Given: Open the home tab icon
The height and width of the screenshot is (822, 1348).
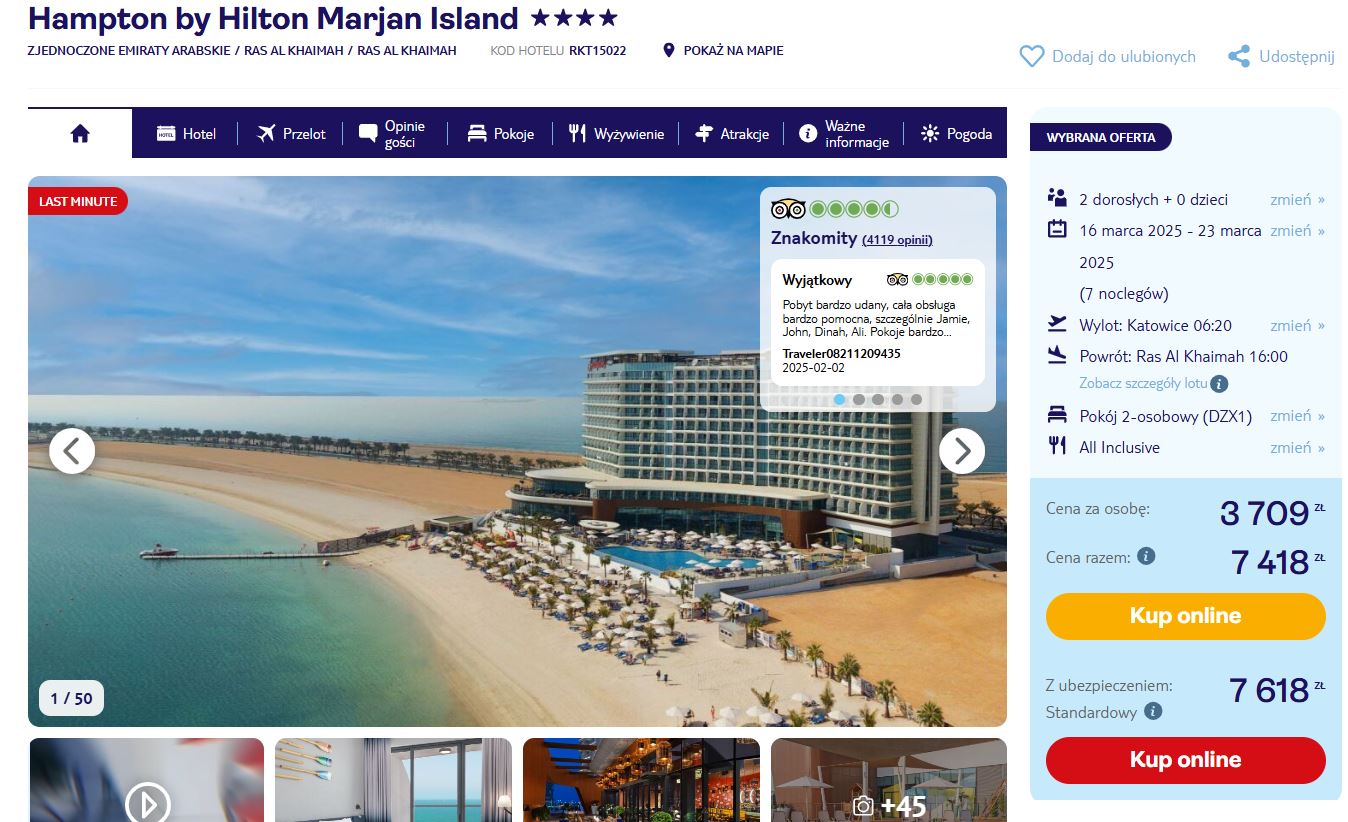Looking at the screenshot, I should (80, 133).
